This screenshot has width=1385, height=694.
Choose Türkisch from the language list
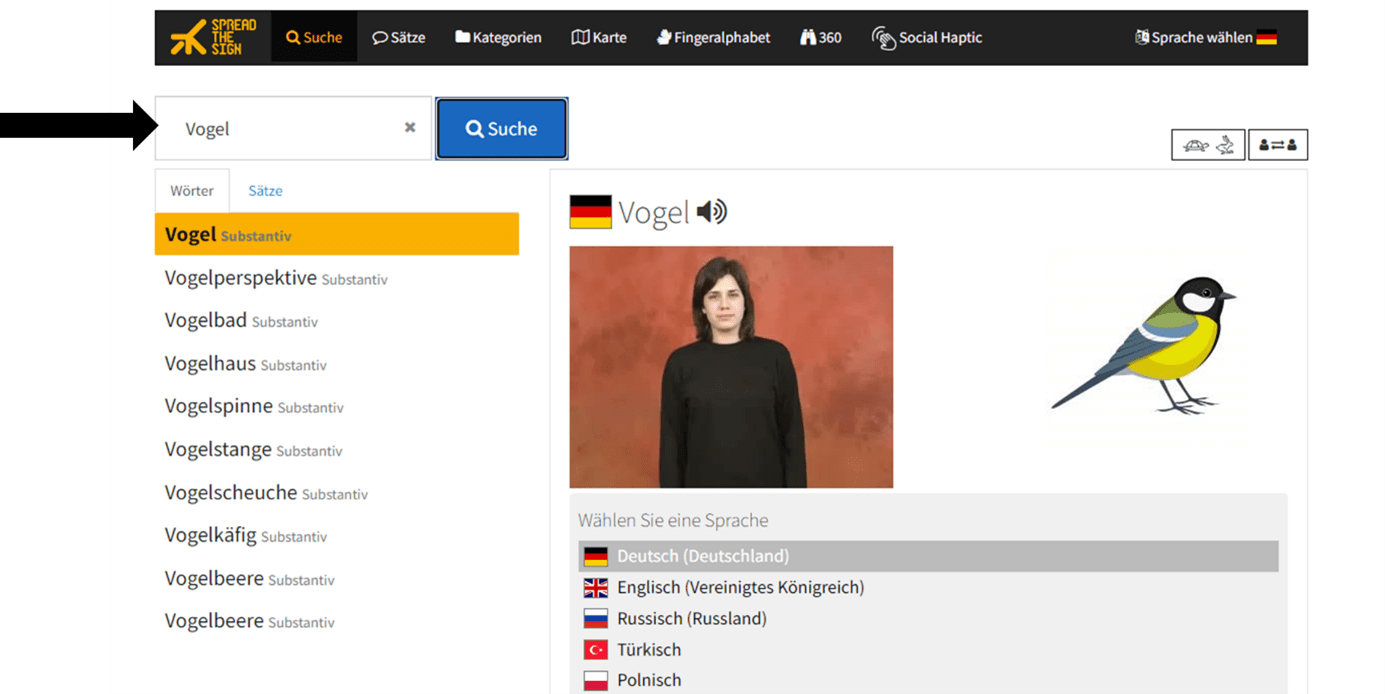coord(648,650)
